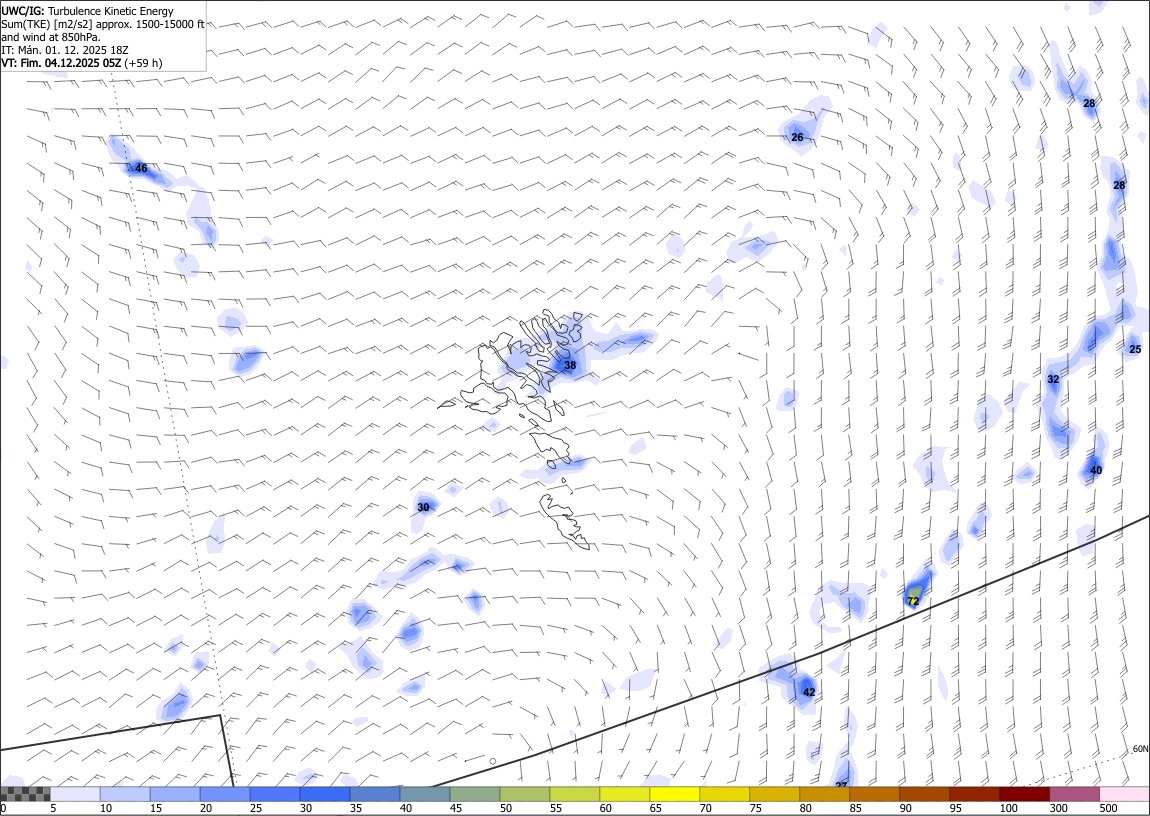Select the TKE value 32 on the map
This screenshot has height=816, width=1150.
1053,379
